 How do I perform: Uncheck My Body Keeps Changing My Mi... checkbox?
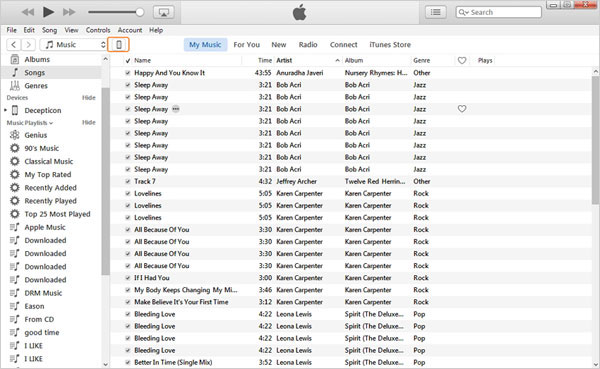(128, 290)
